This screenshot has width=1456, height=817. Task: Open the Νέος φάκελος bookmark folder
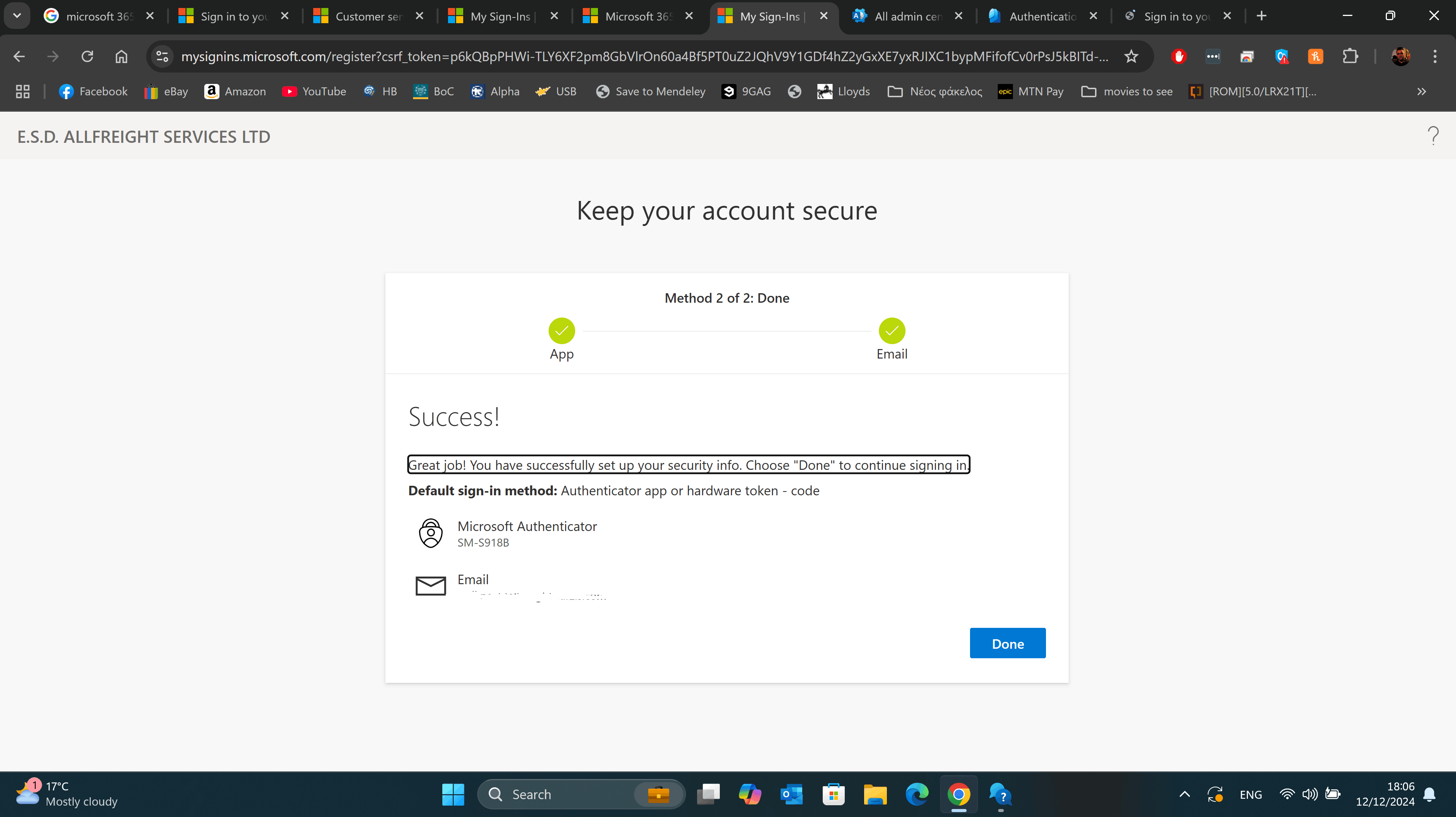(x=935, y=92)
